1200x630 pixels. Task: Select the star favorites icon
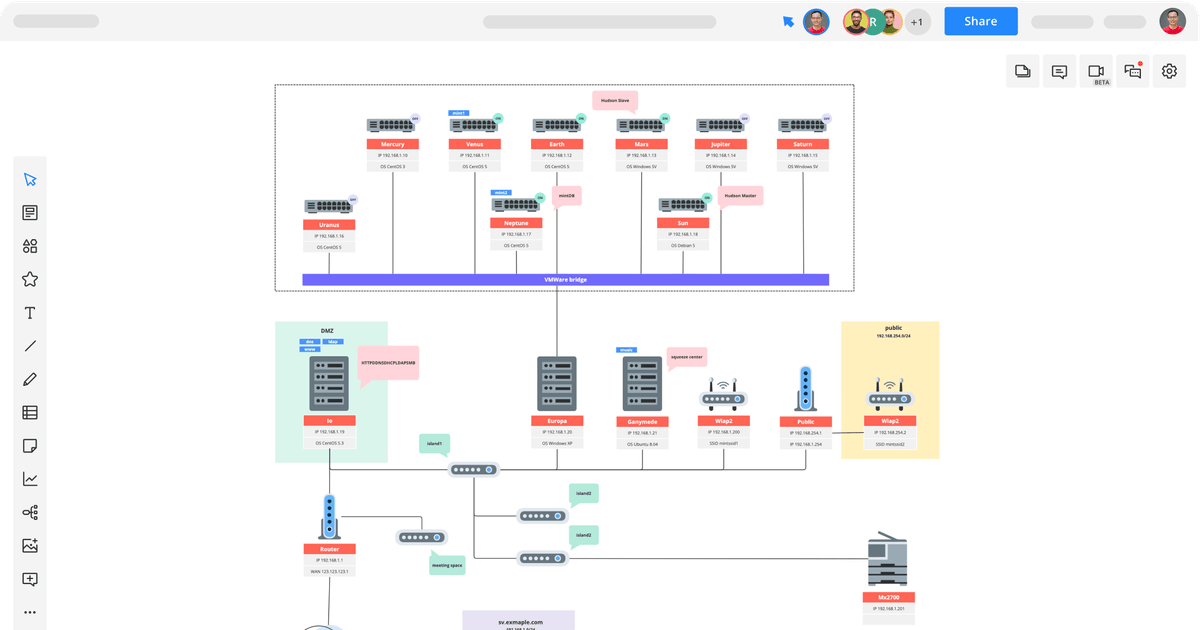[x=30, y=280]
